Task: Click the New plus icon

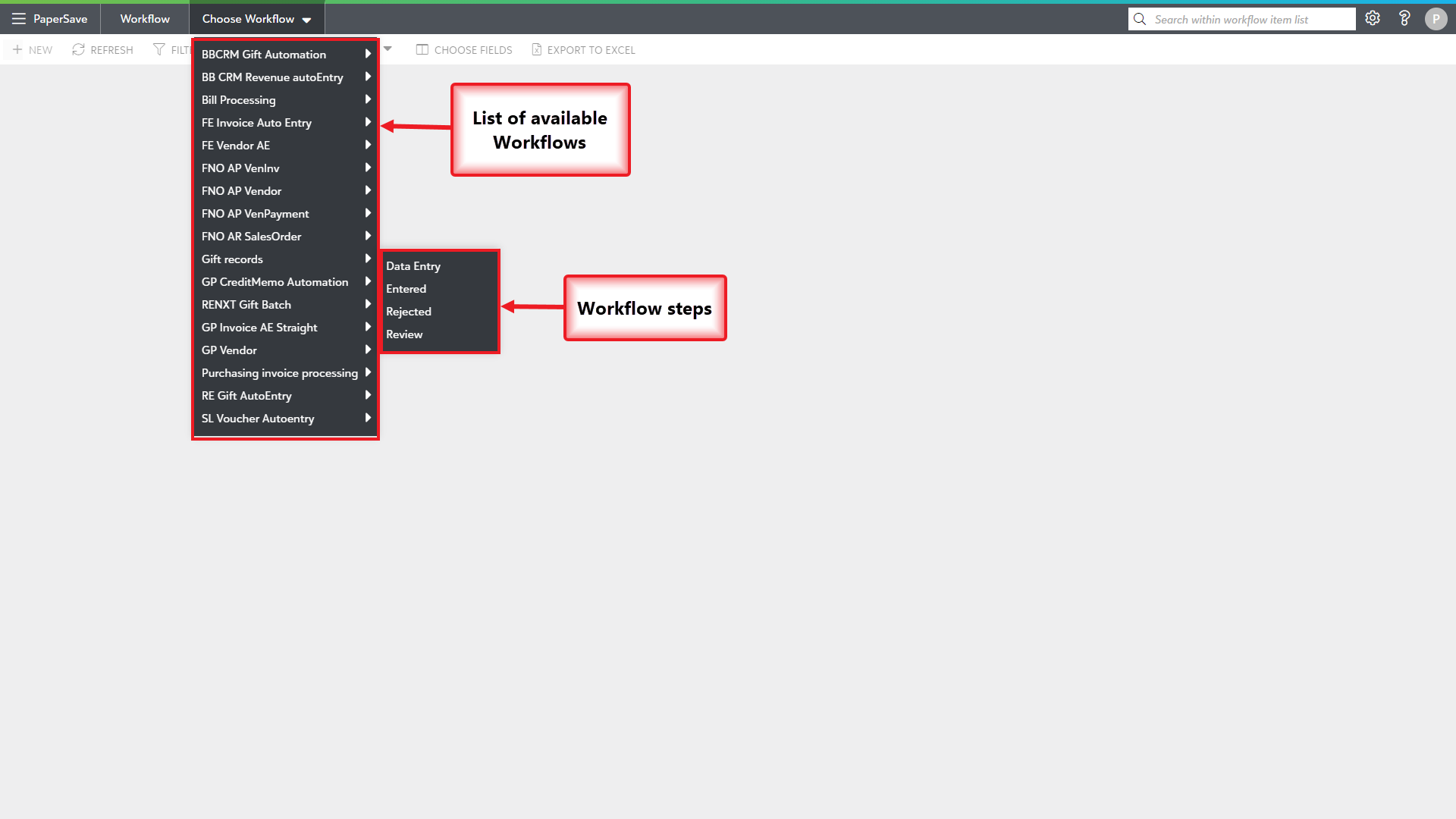Action: point(17,50)
